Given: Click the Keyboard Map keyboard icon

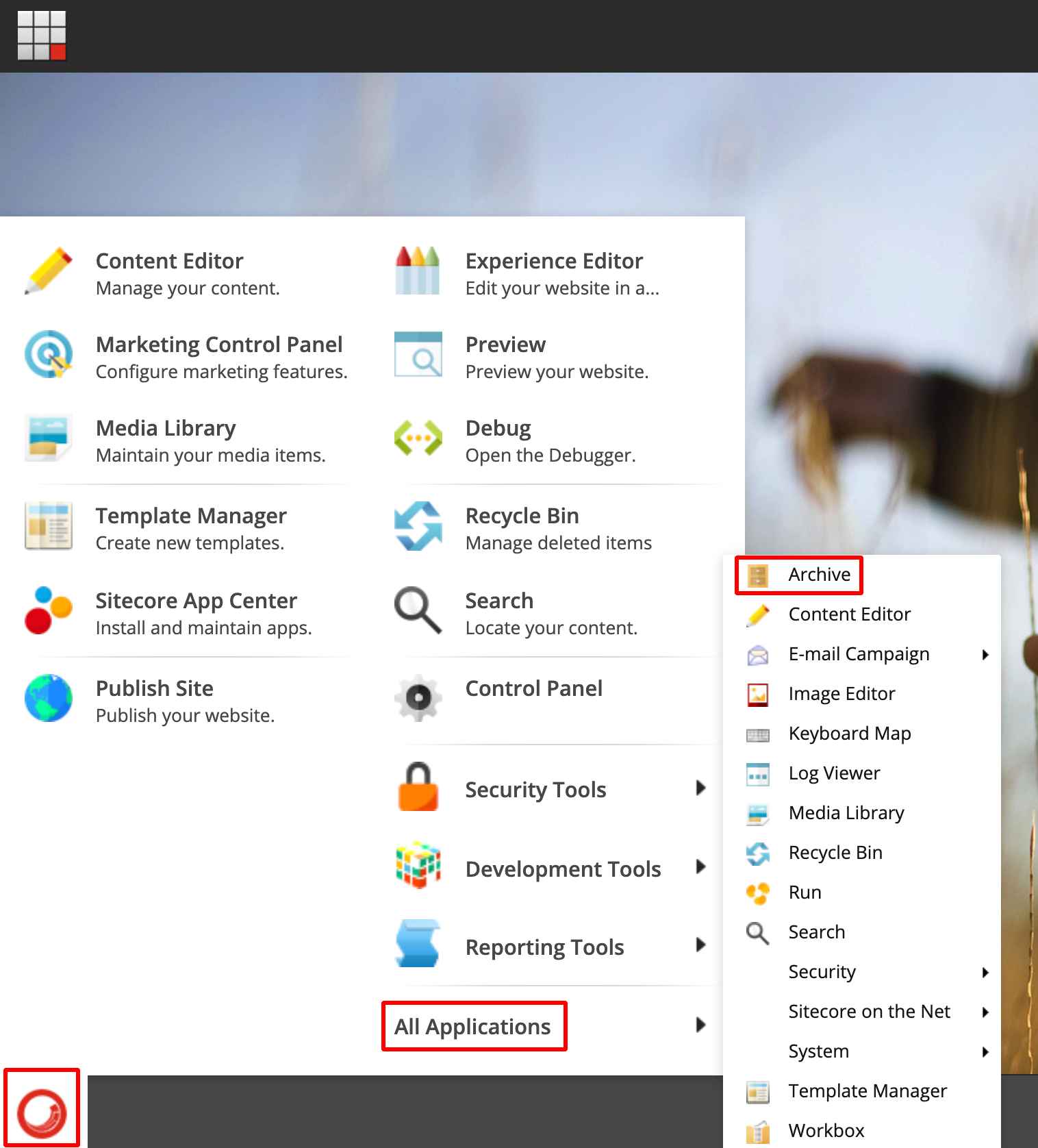Looking at the screenshot, I should point(758,735).
